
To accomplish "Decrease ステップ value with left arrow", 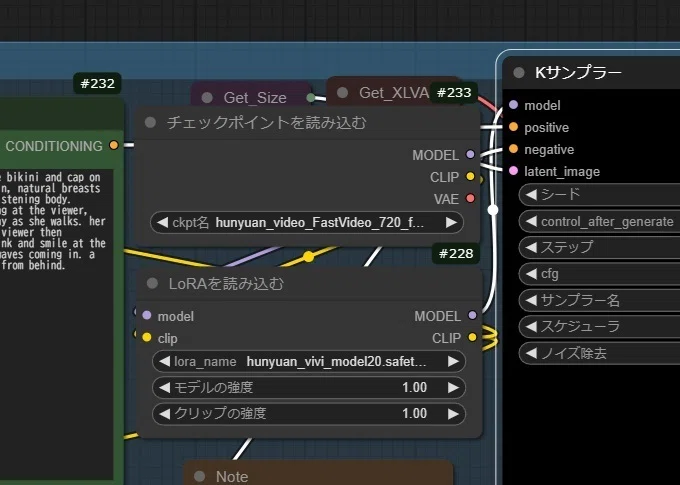I will [531, 248].
